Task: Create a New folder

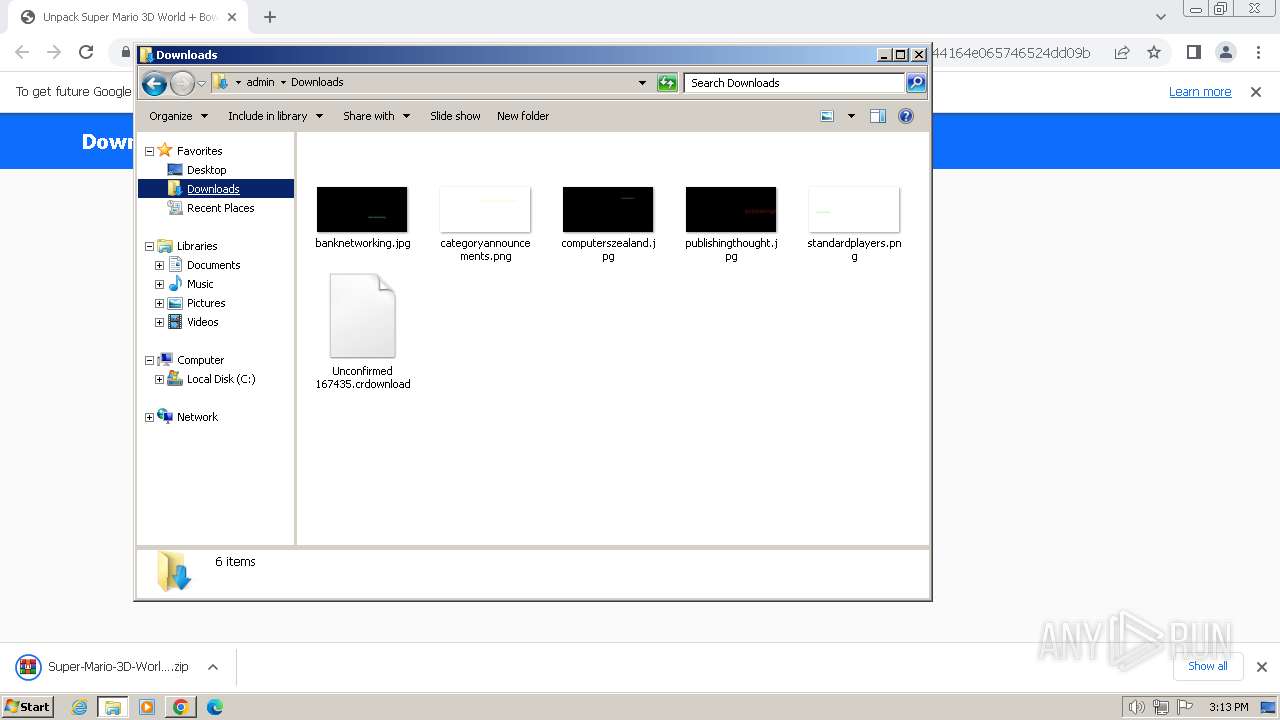Action: click(523, 116)
